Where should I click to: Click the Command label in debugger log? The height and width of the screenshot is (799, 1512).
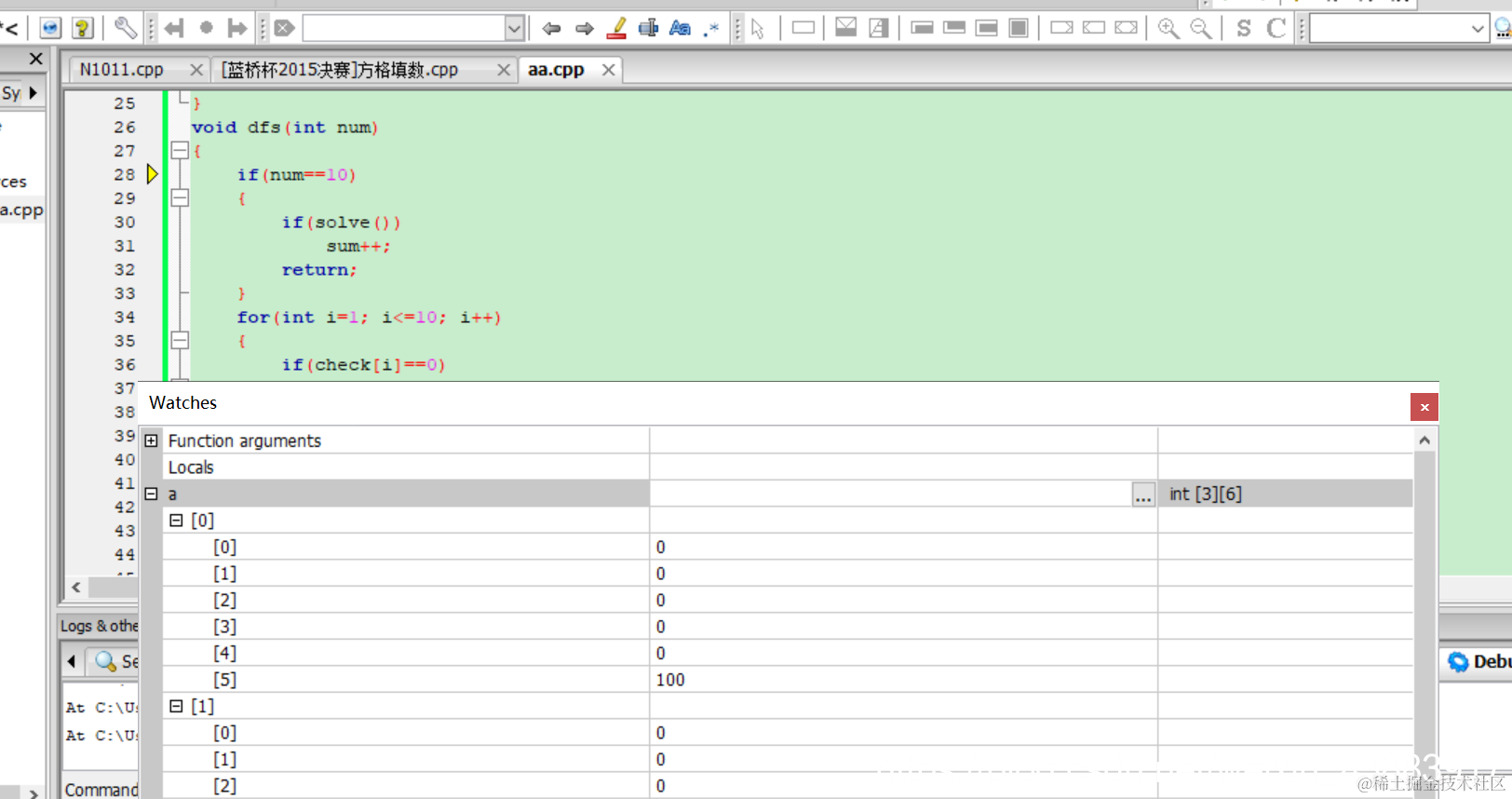point(101,790)
